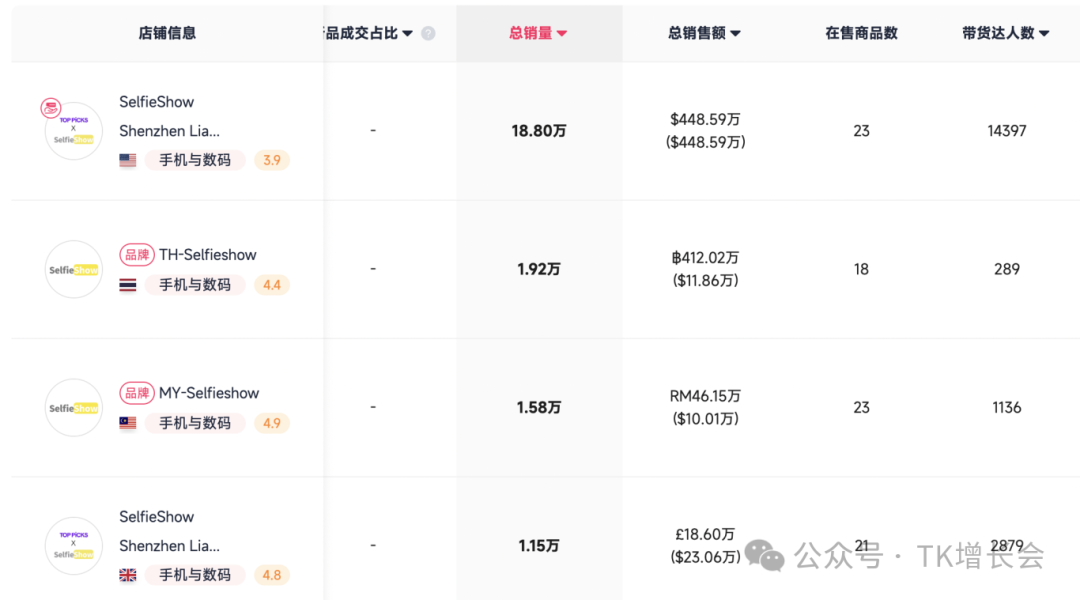Click the 店铺信息 column header

click(167, 33)
